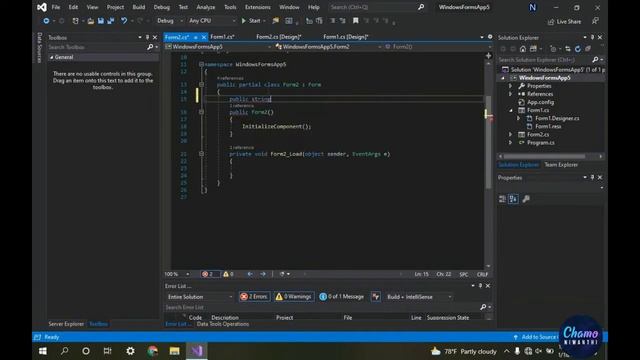Click the bookmark toolbar icon
The image size is (640, 360).
tap(356, 21)
